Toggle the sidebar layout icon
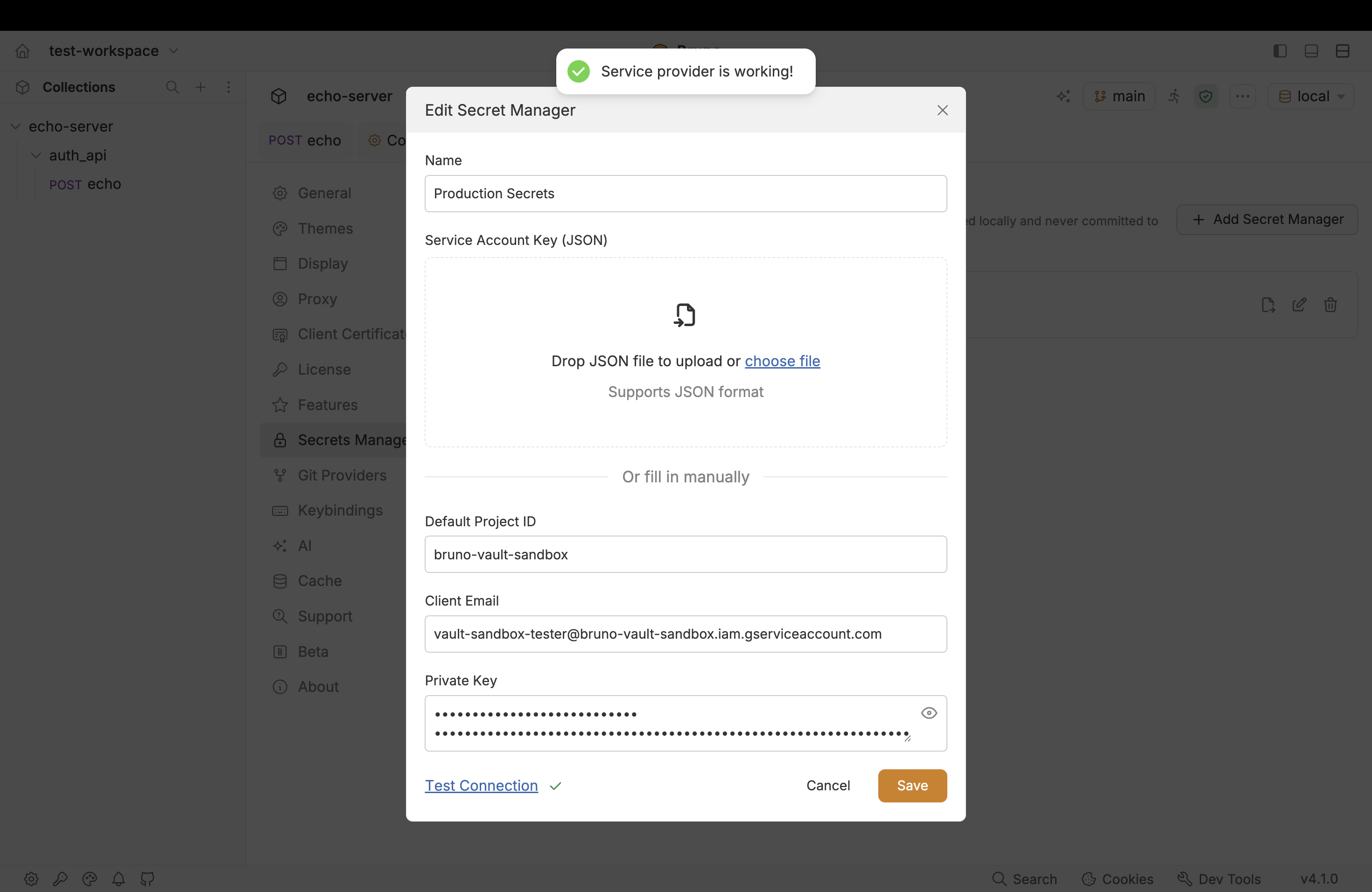 (1280, 51)
